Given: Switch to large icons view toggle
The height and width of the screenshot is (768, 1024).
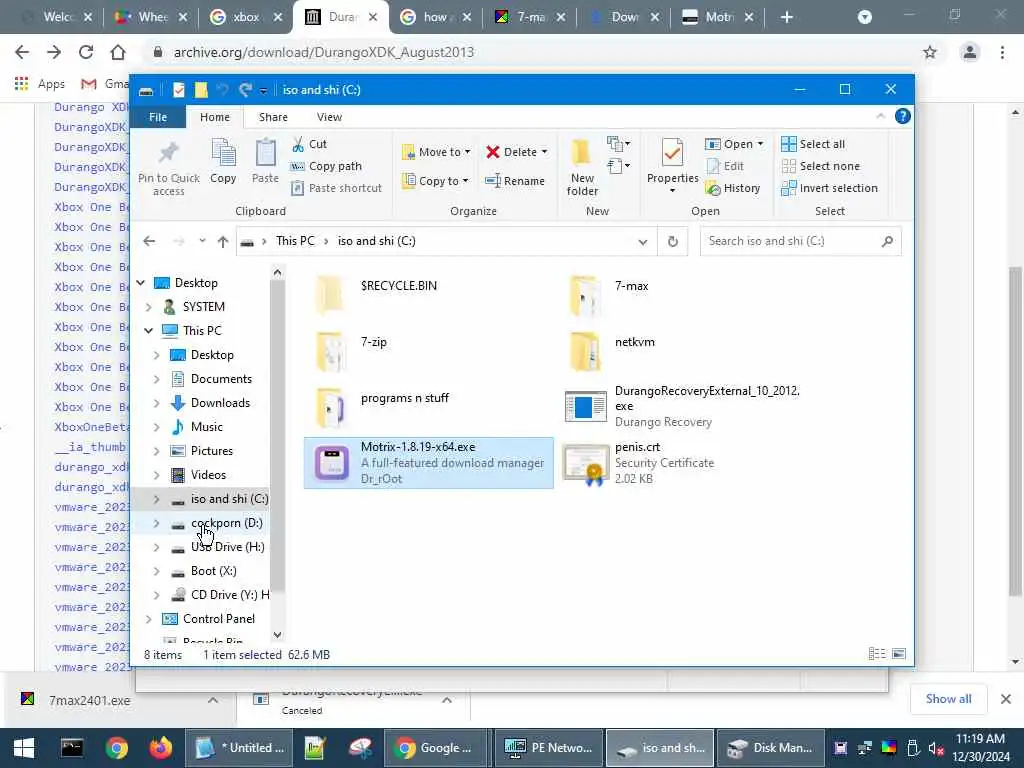Looking at the screenshot, I should pos(899,654).
